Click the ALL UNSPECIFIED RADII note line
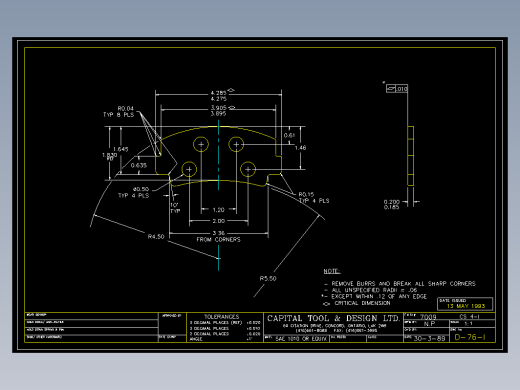 [x=374, y=290]
